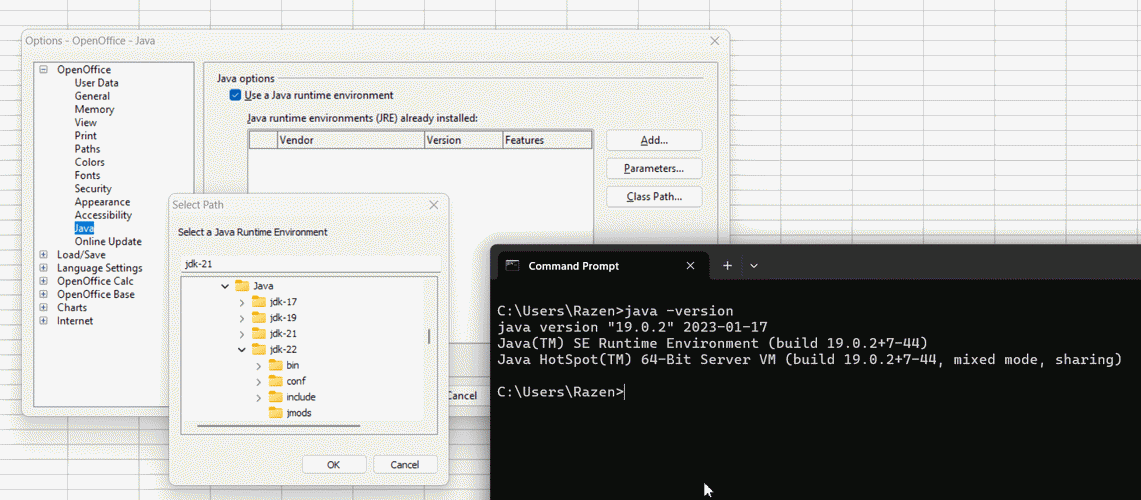Expand the Internet options node
The image size is (1141, 500).
[43, 320]
